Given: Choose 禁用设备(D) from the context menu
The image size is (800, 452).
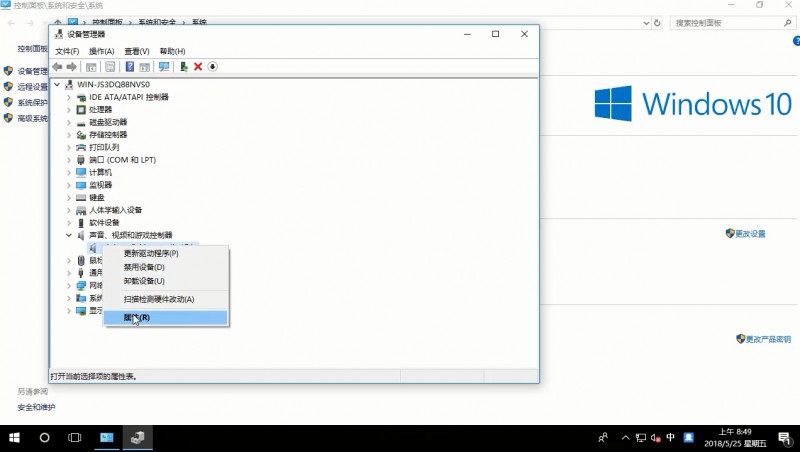Looking at the screenshot, I should (166, 267).
